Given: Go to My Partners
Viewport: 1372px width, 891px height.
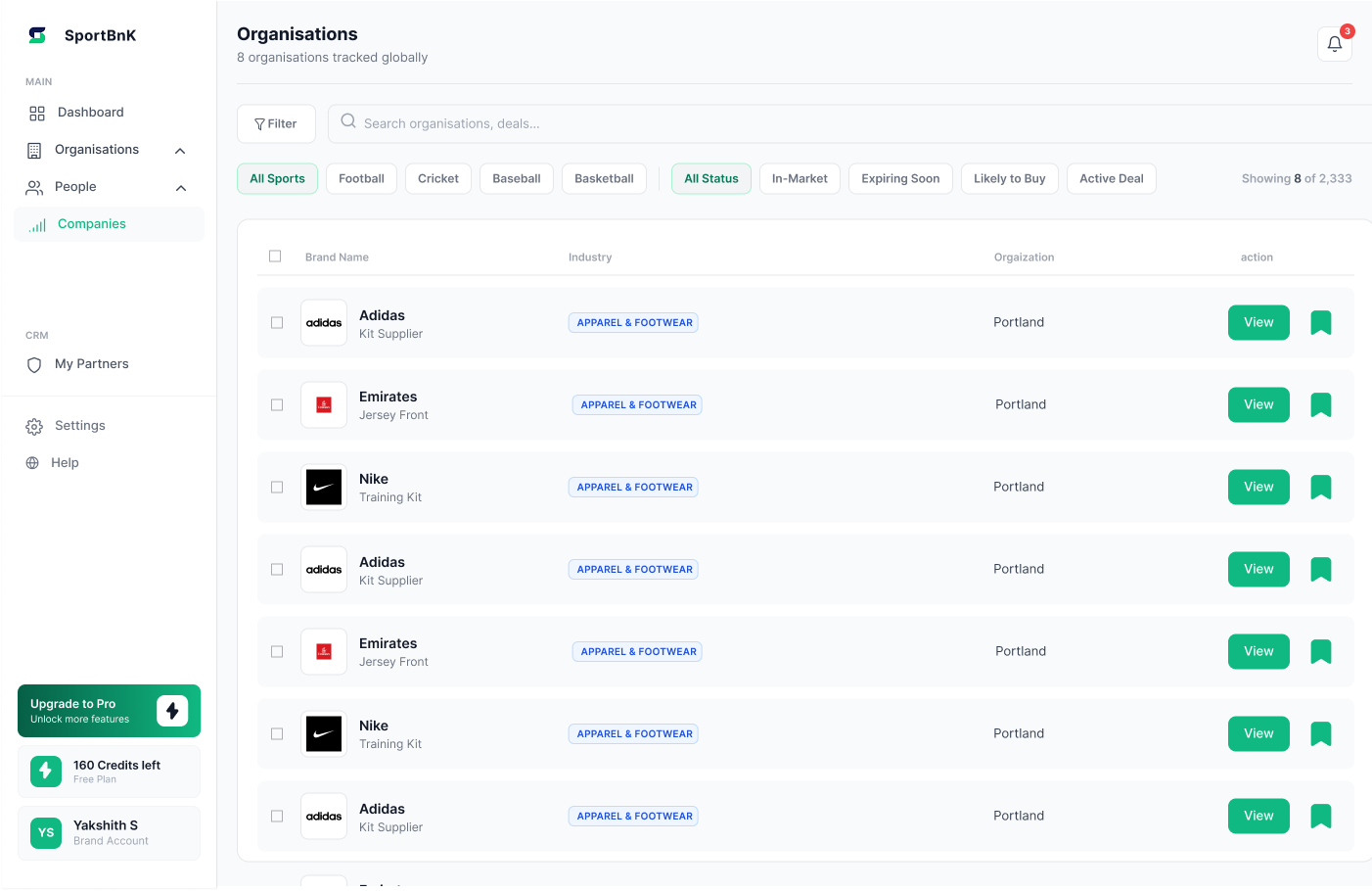Looking at the screenshot, I should click(x=92, y=364).
